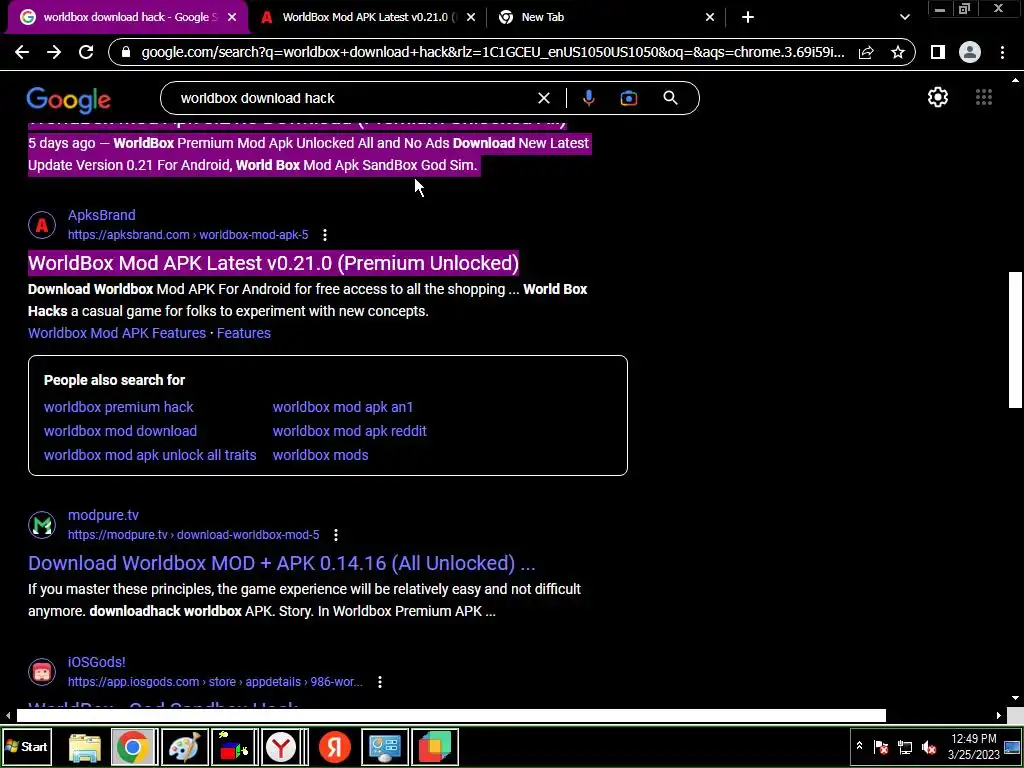Click the iOSGods! site name
The width and height of the screenshot is (1024, 768).
coord(97,662)
